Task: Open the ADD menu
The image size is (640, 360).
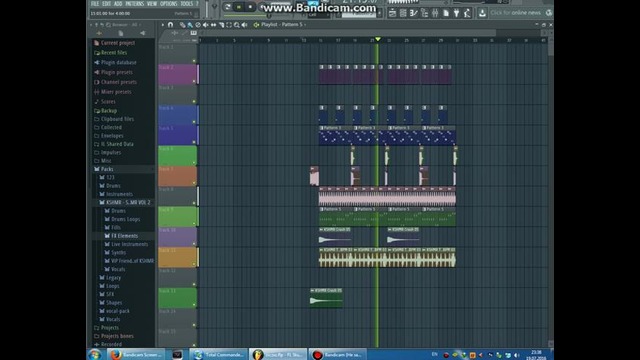Action: click(118, 4)
